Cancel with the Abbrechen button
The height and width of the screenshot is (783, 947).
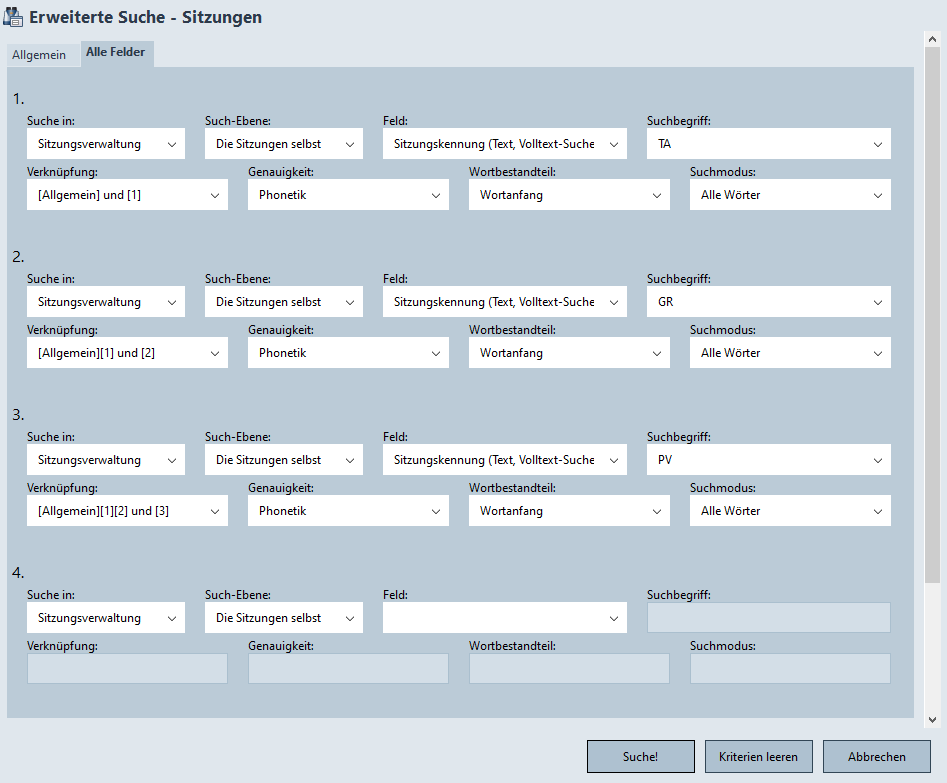[x=876, y=757]
